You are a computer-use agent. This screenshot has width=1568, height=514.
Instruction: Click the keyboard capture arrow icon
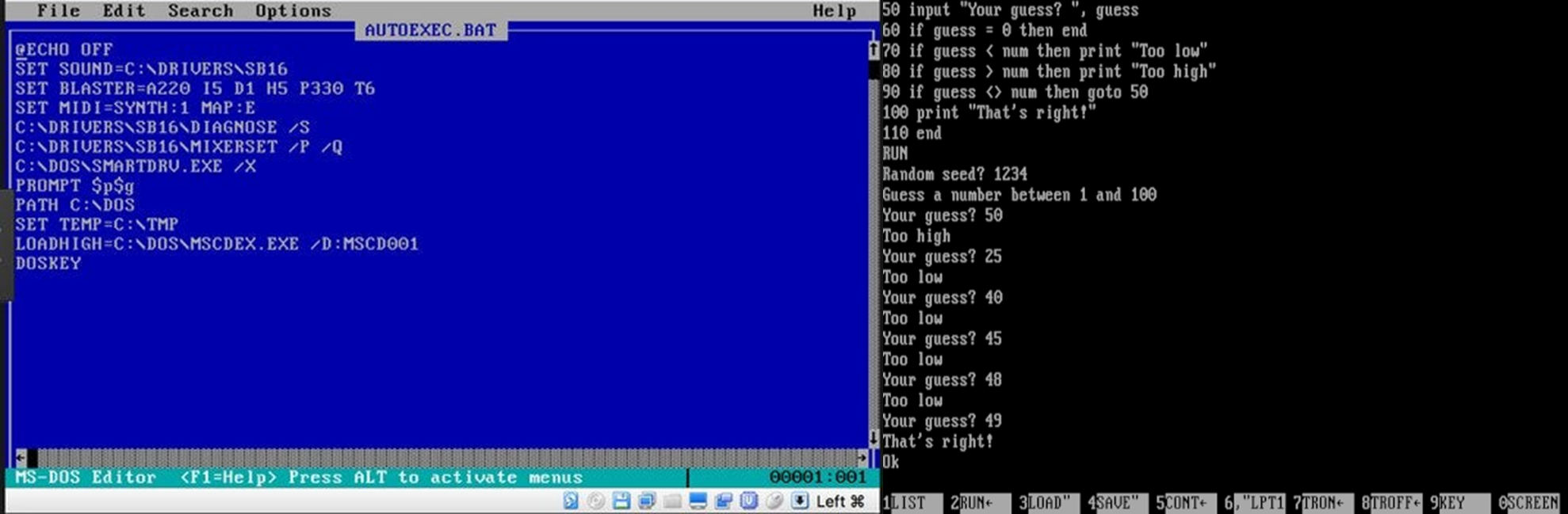point(800,501)
